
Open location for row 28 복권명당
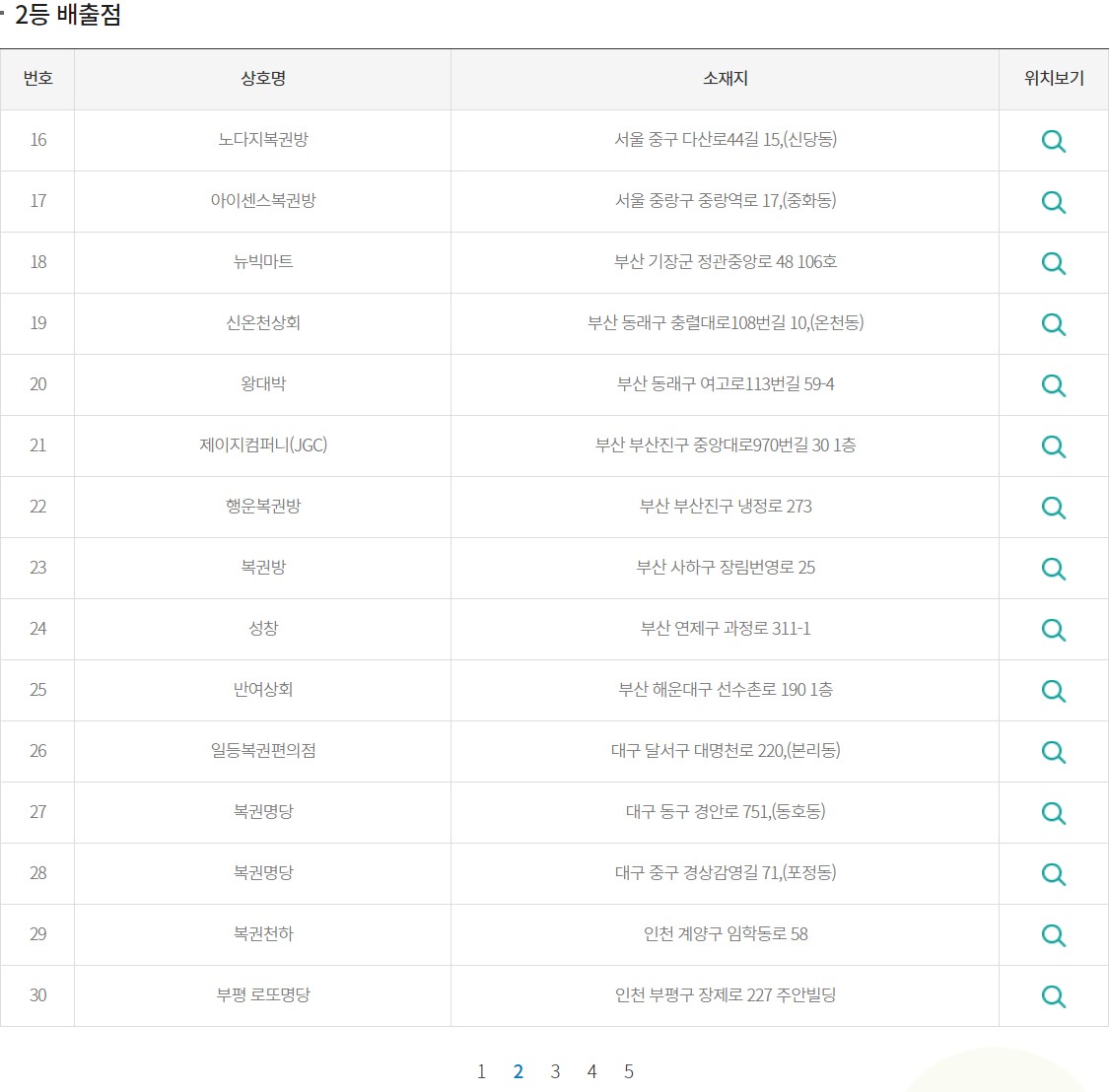1053,874
